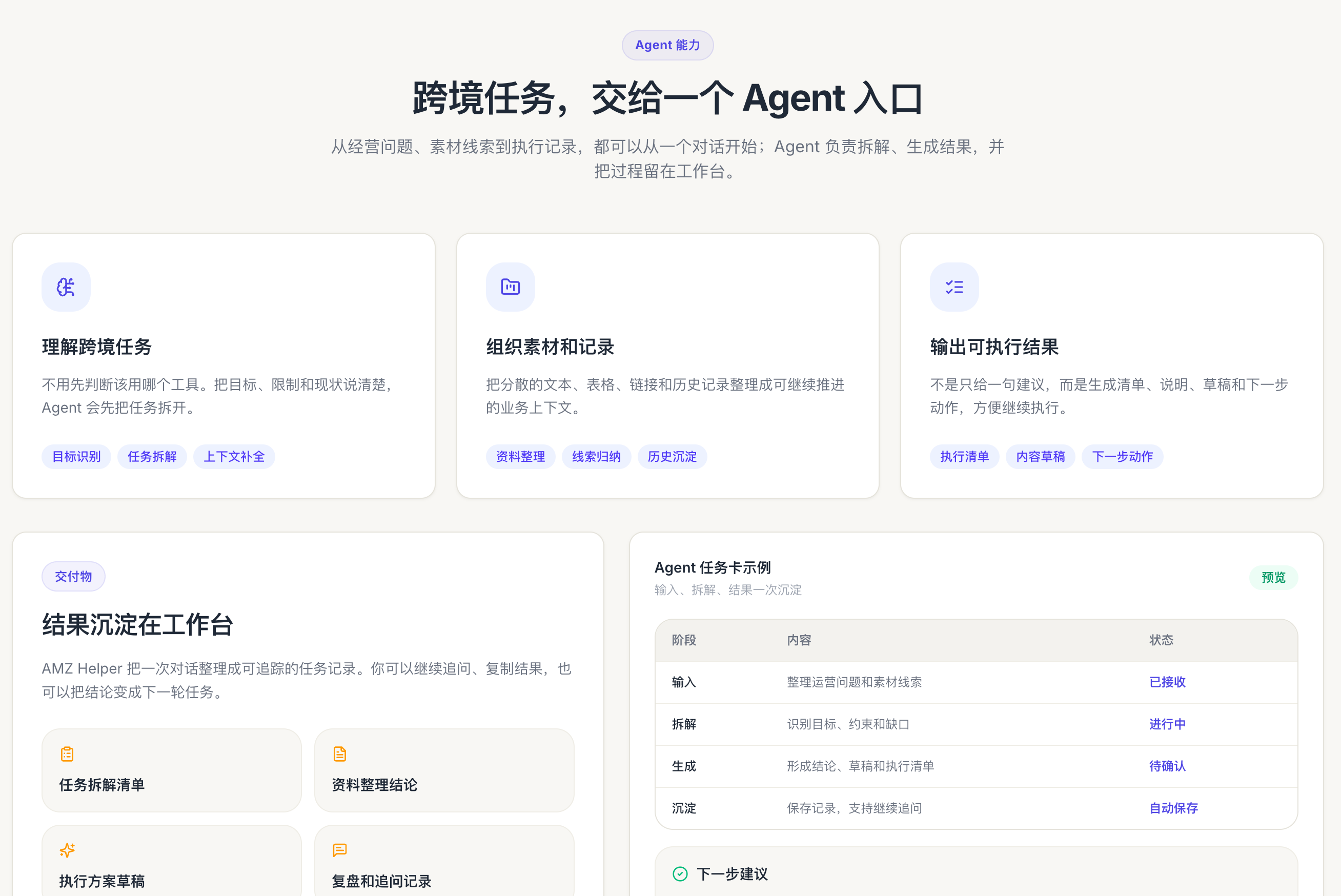Click the sparkle icon in 执行方案草稿 card
Viewport: 1341px width, 896px height.
pos(67,850)
